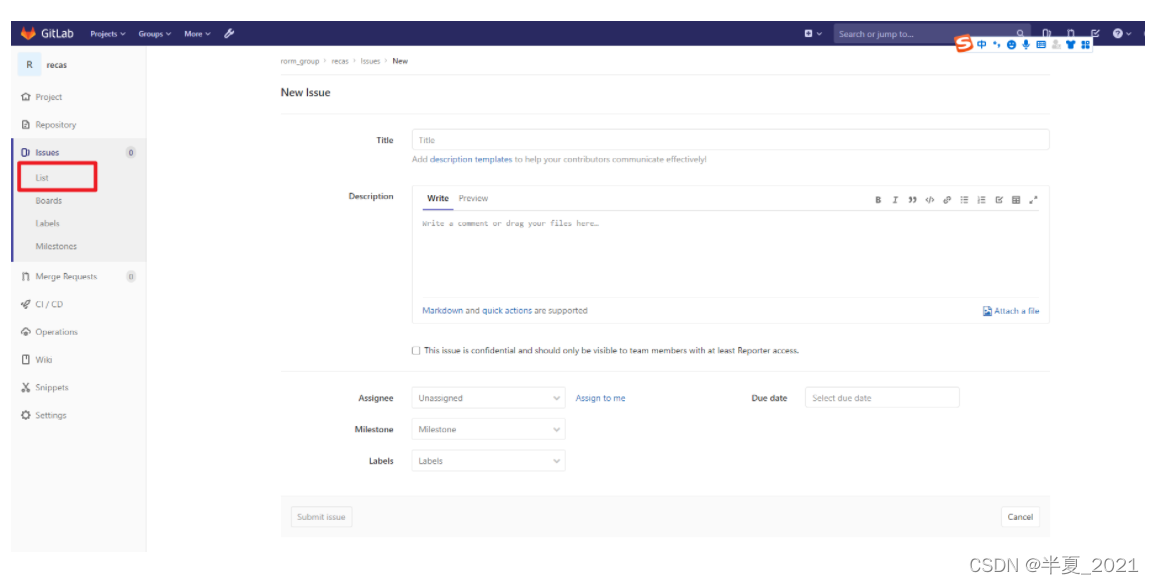Insert a numbered list
The image size is (1154, 584).
pyautogui.click(x=981, y=200)
